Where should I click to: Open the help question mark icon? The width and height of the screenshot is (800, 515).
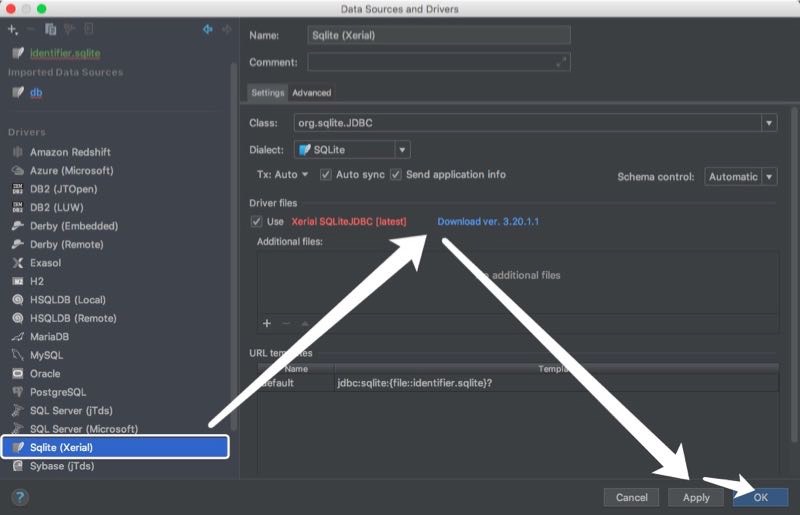coord(20,497)
